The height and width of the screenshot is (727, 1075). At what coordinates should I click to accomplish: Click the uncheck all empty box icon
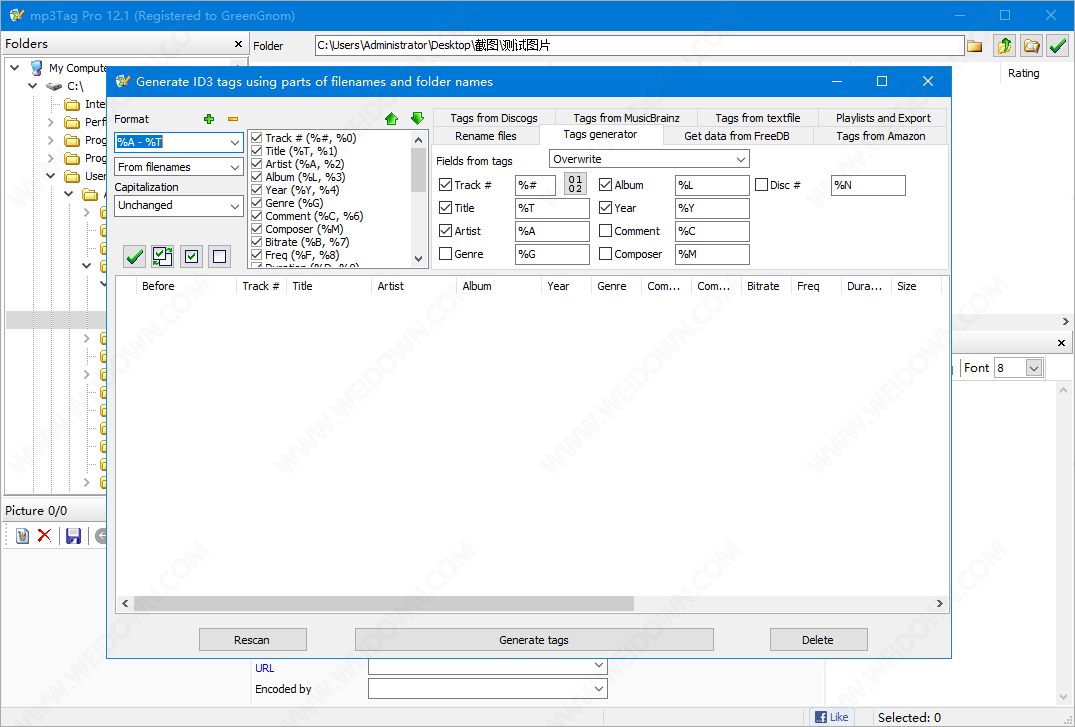pos(219,257)
